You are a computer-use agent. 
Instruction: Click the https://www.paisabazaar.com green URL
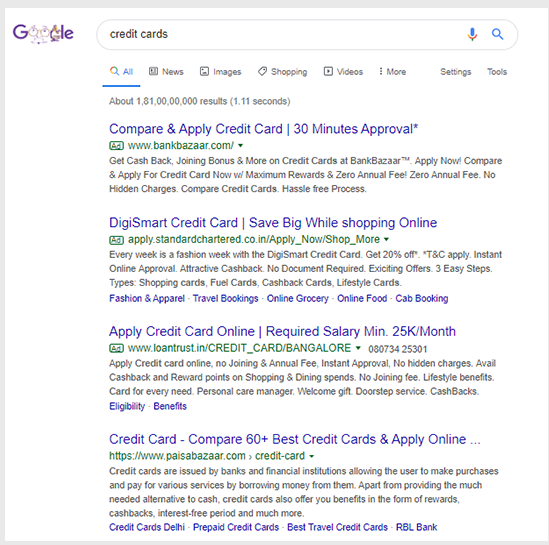177,456
